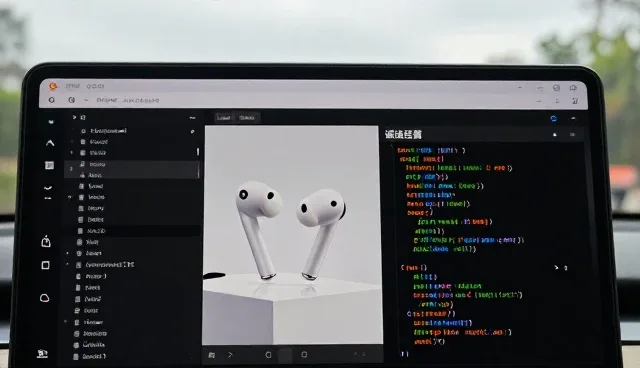This screenshot has width=640, height=368.
Task: Select the highlighted row in the file tree
Action: click(x=131, y=170)
